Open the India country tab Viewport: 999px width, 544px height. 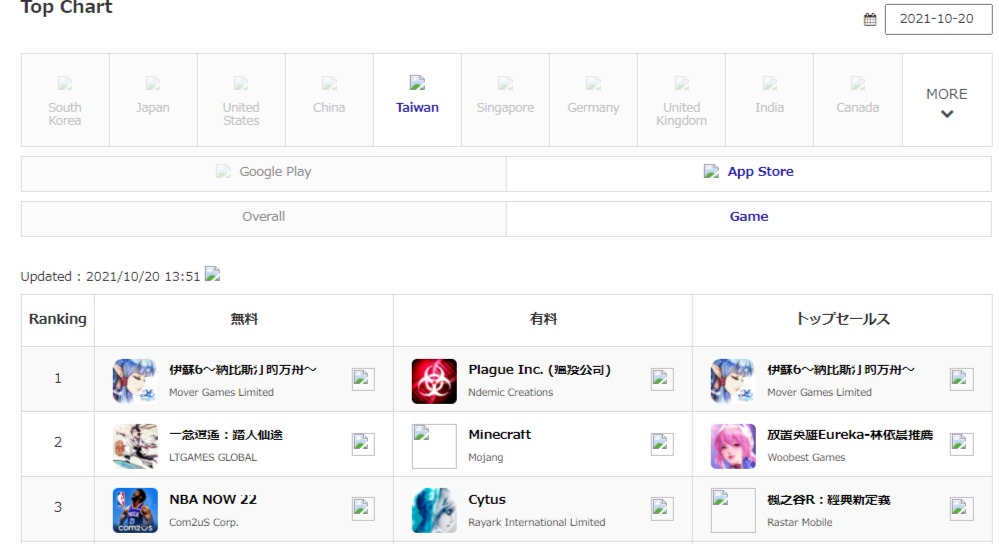pos(769,100)
